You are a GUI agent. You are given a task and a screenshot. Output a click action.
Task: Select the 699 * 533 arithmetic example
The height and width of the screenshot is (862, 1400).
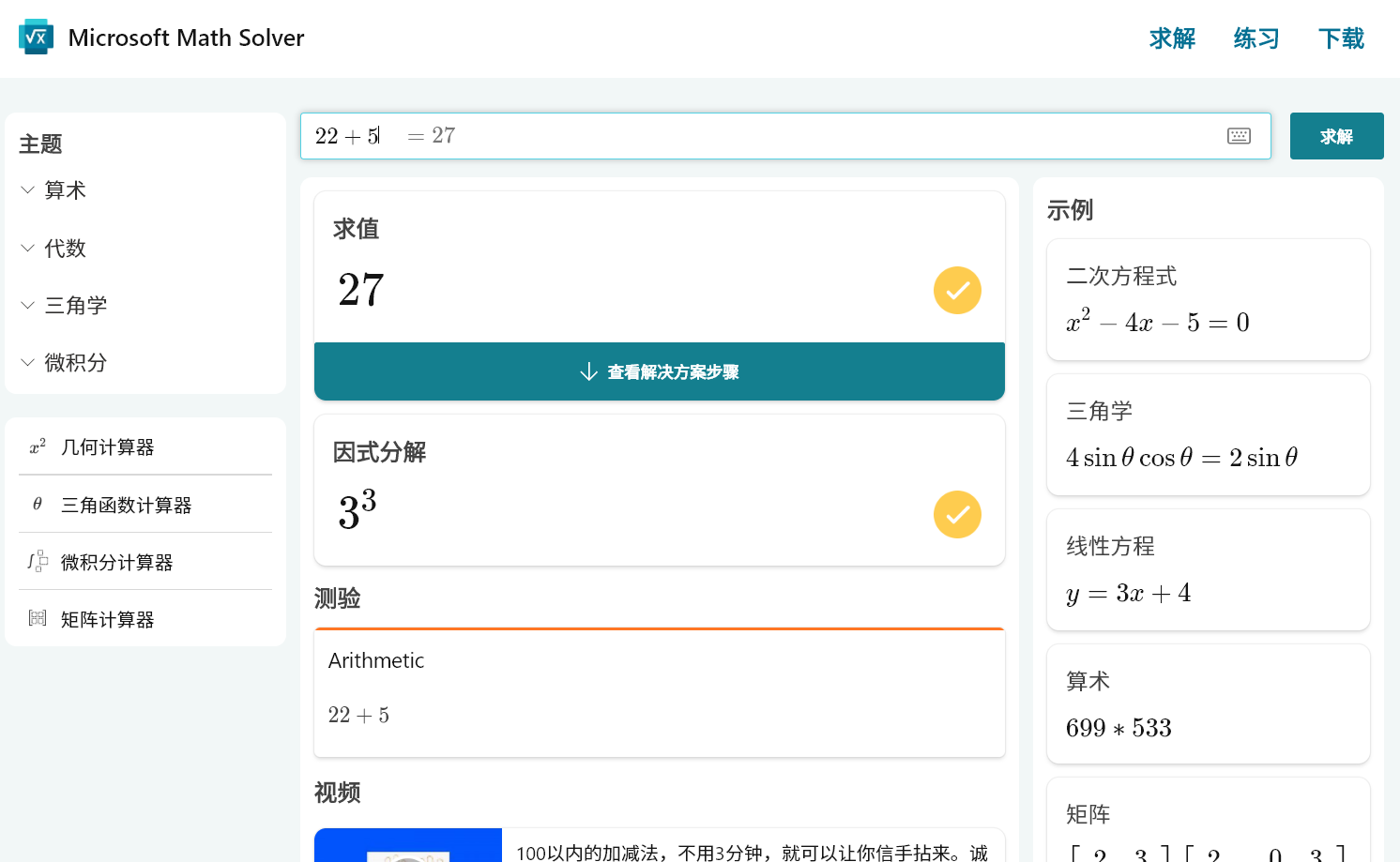1208,704
